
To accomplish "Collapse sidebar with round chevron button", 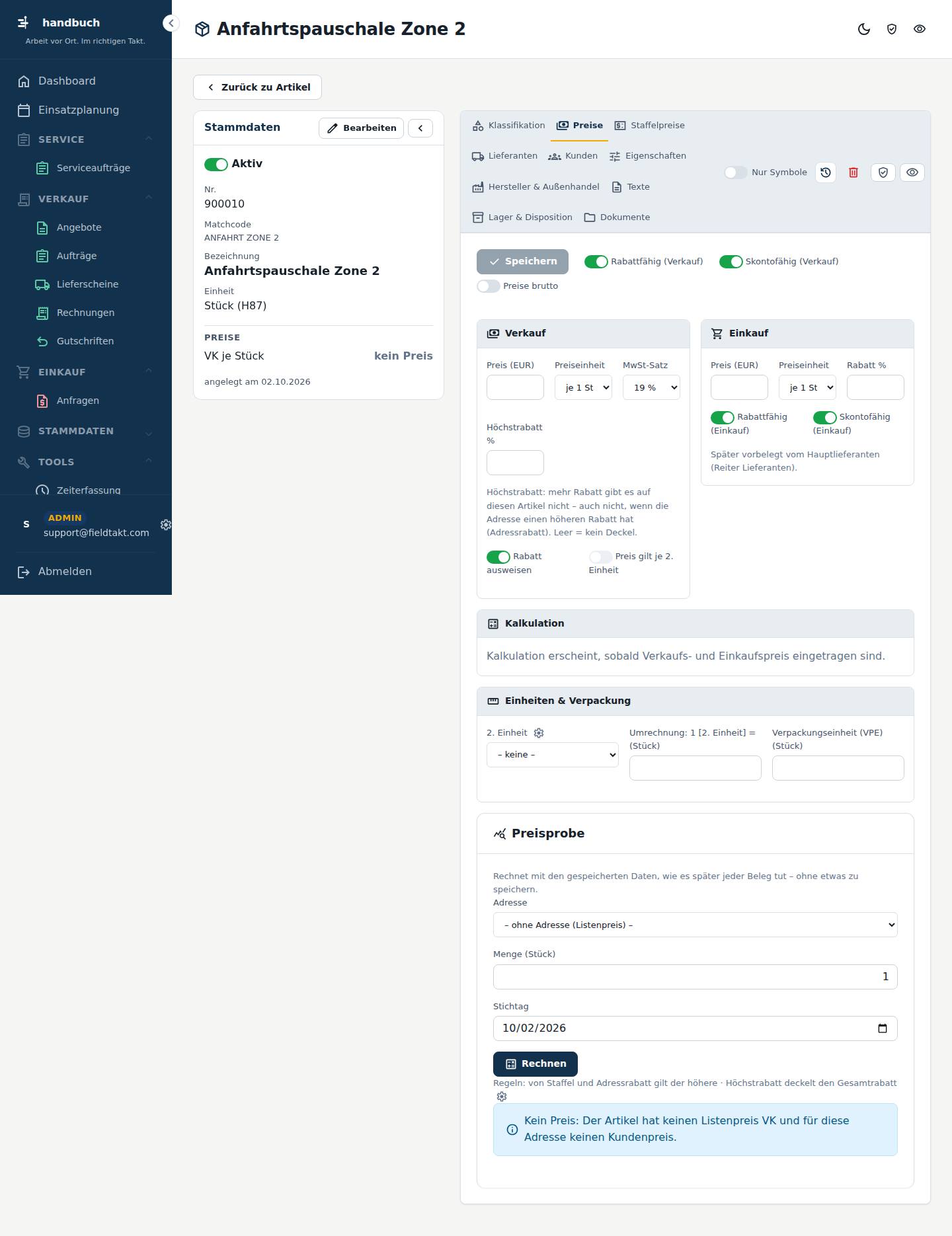I will point(171,23).
